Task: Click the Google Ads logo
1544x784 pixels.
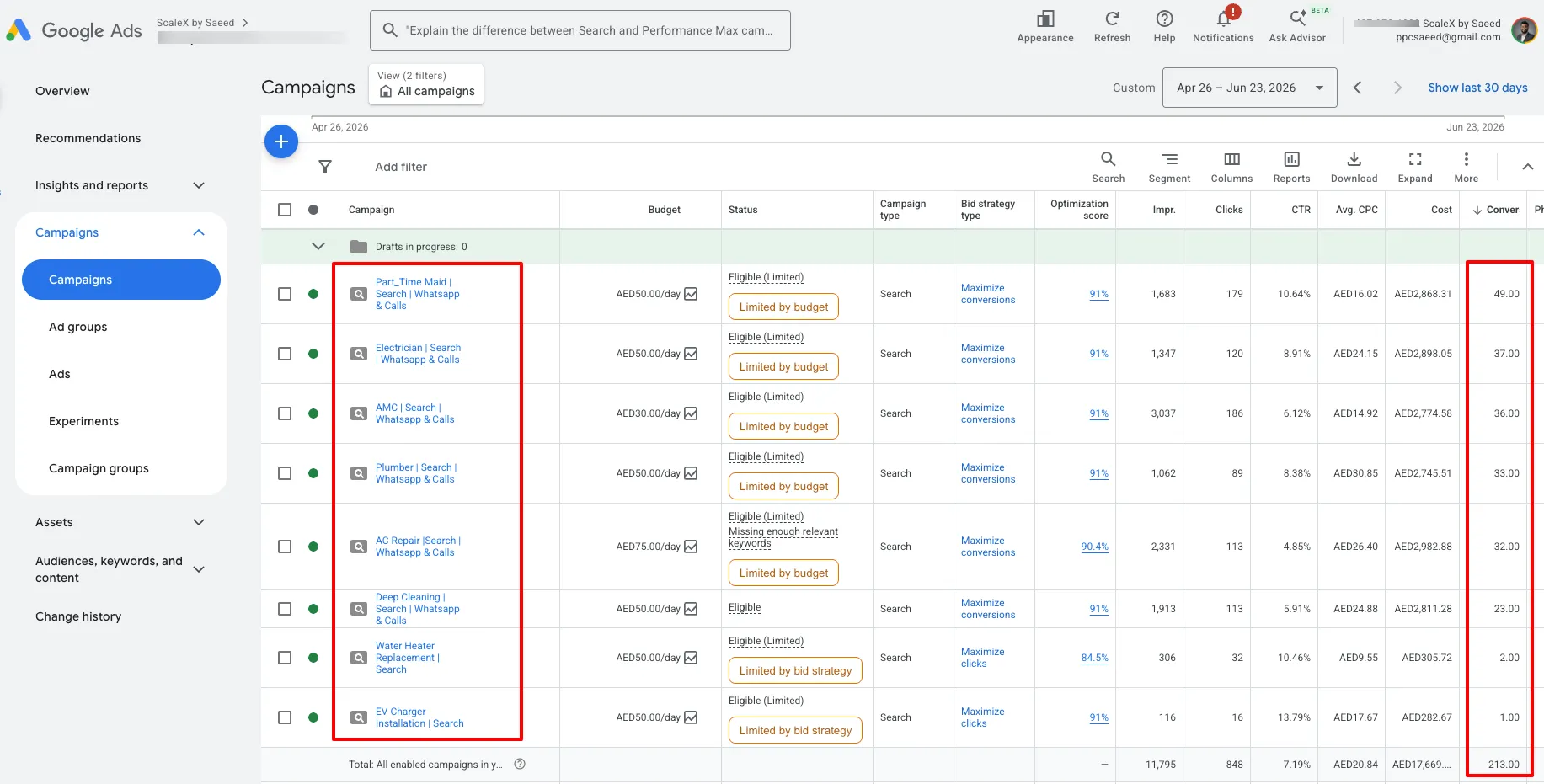Action: click(x=74, y=30)
